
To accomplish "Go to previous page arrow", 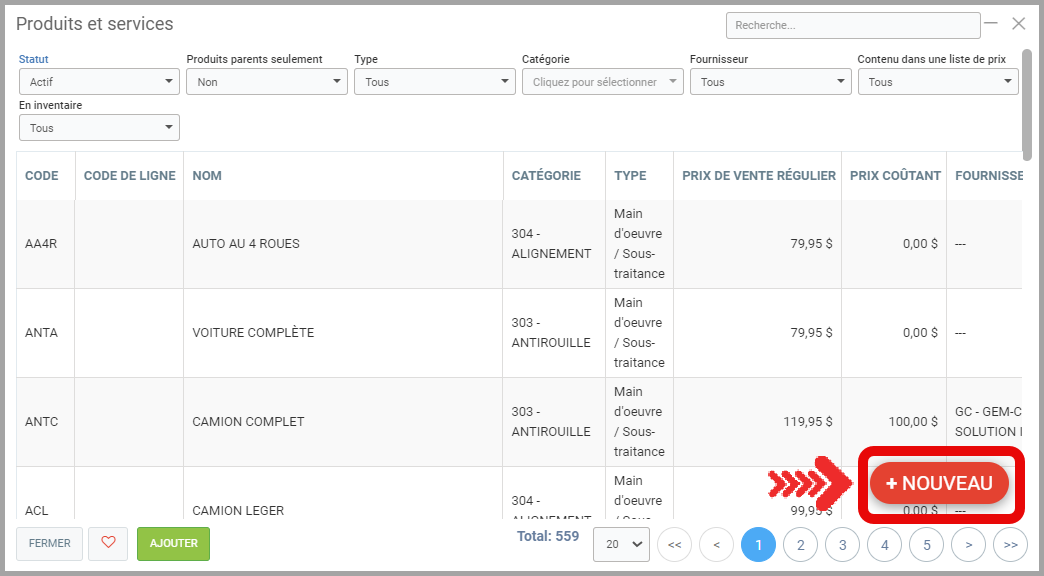I will coord(716,545).
